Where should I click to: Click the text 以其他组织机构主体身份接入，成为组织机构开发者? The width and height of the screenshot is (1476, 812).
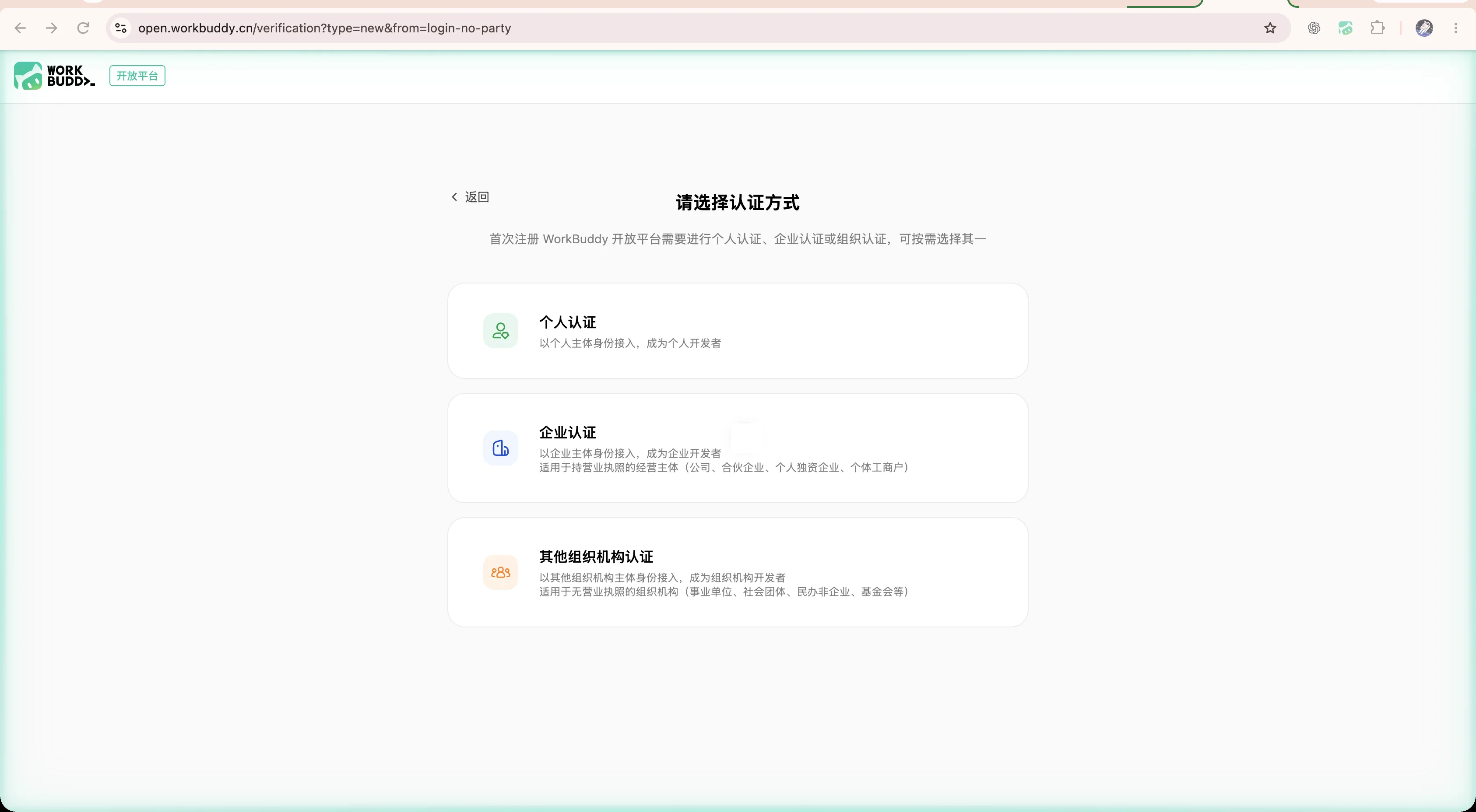coord(662,577)
